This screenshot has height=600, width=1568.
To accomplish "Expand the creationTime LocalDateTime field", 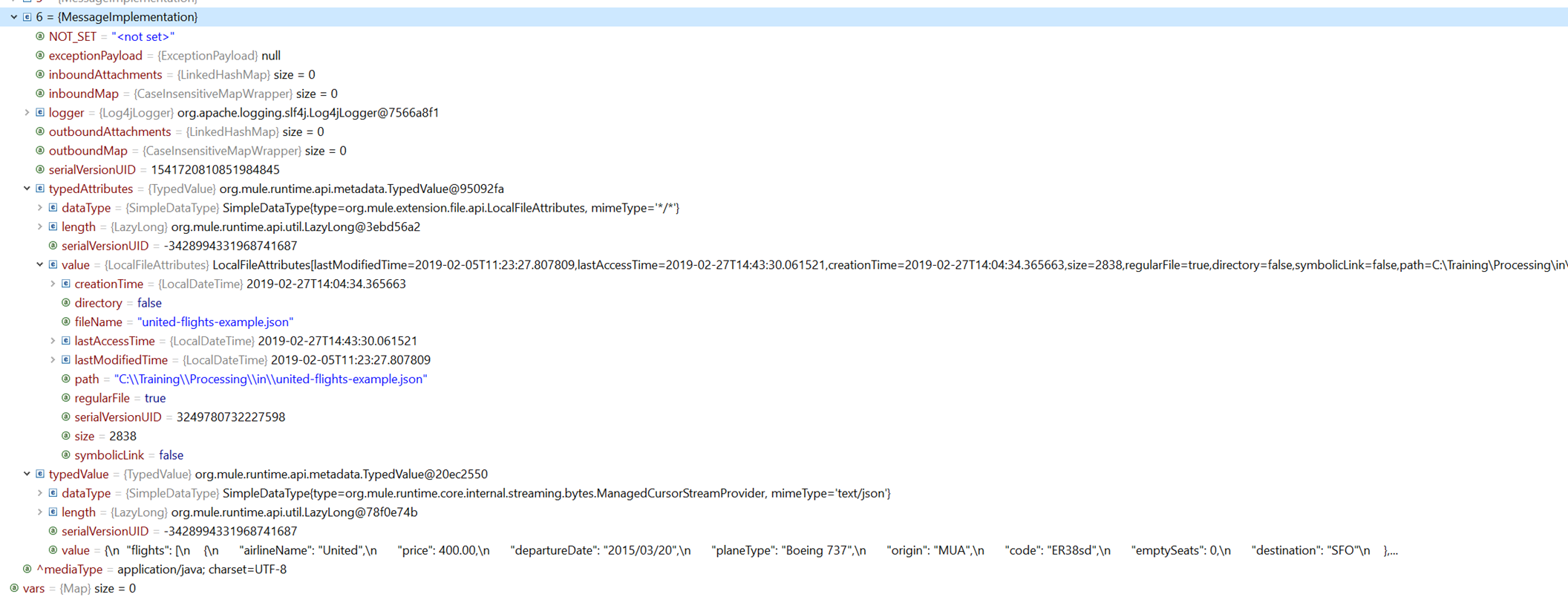I will coord(53,284).
